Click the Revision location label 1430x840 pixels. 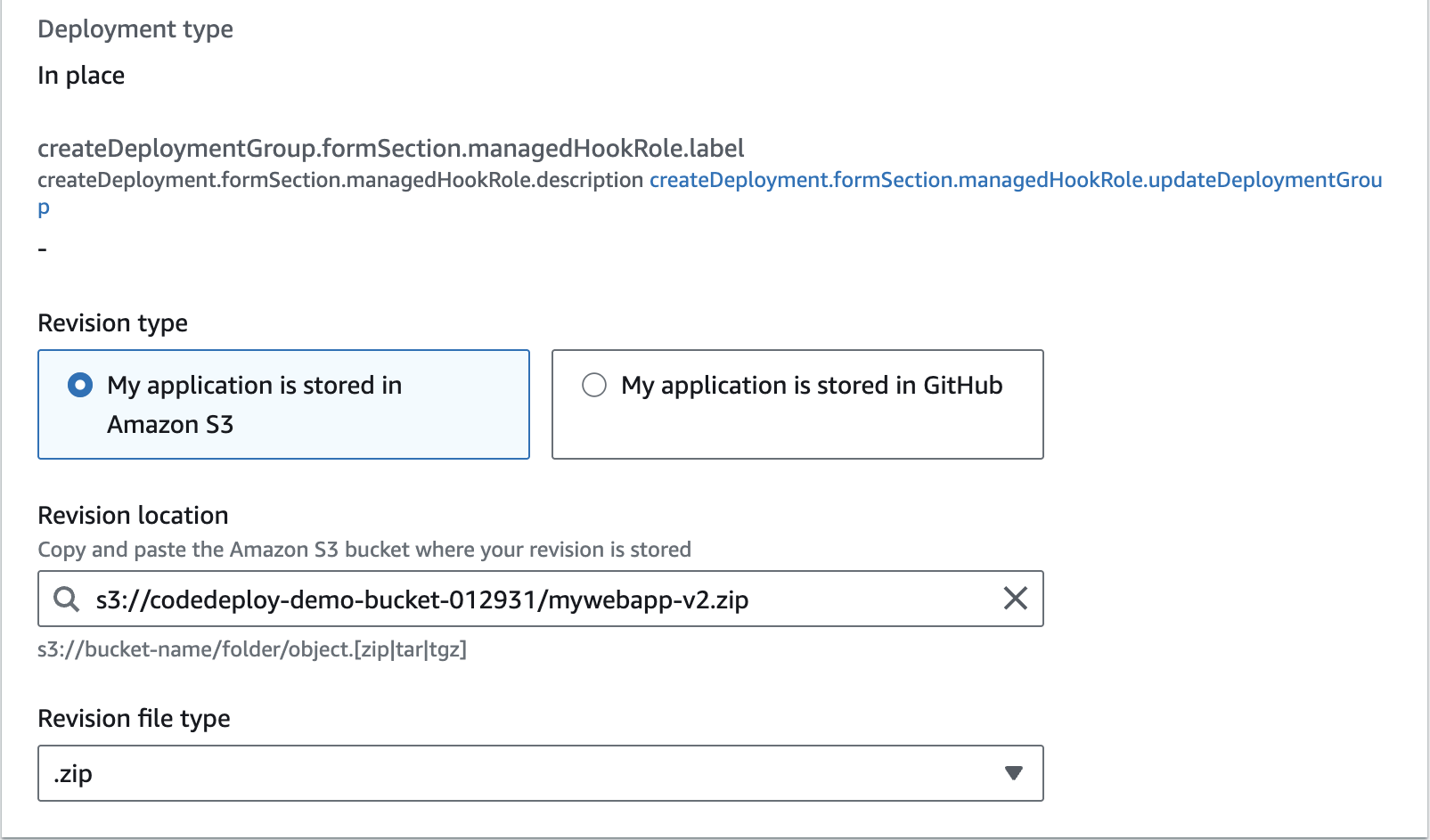(133, 515)
